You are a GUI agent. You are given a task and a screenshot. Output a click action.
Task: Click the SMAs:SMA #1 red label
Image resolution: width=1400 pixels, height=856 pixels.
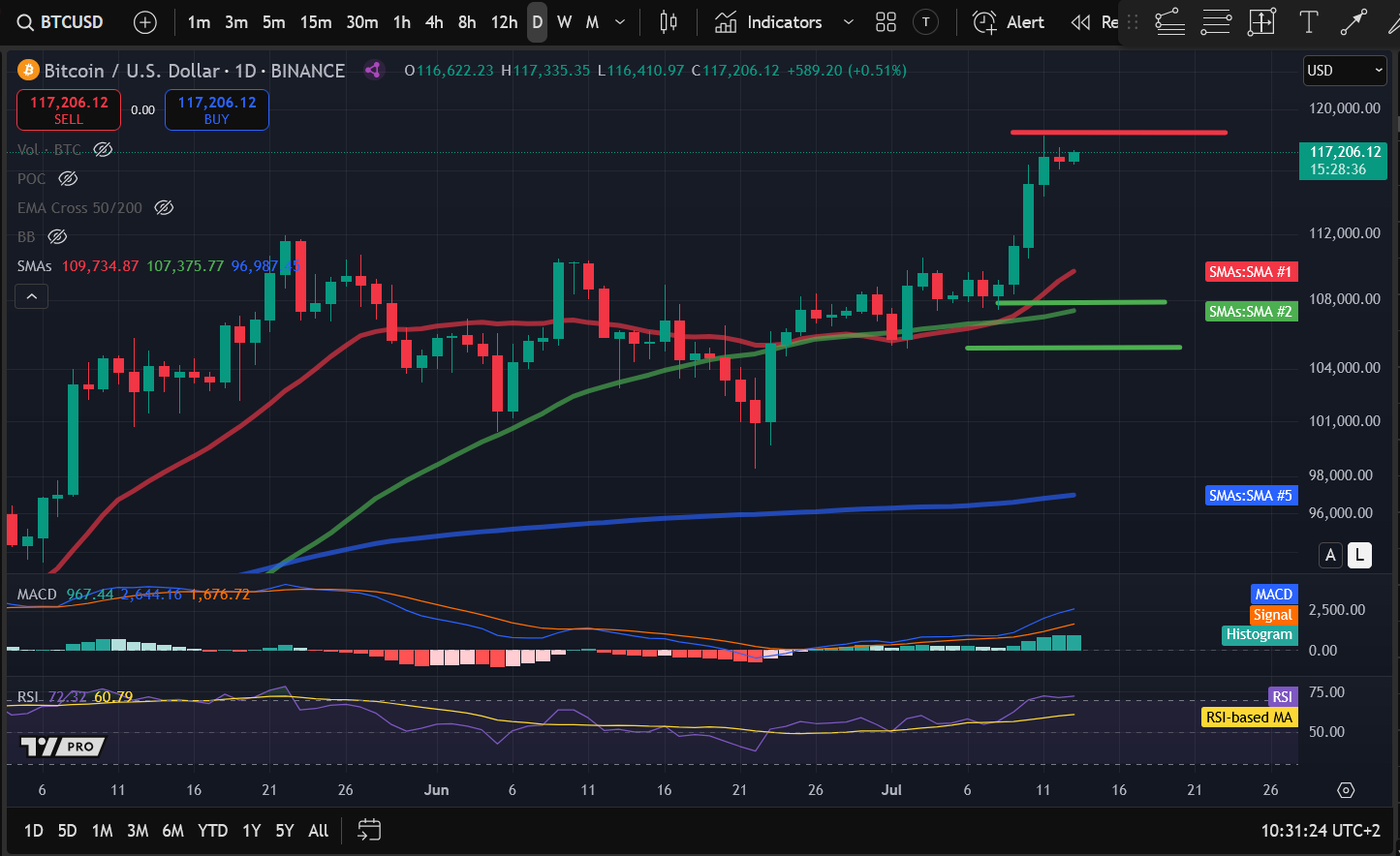1251,272
